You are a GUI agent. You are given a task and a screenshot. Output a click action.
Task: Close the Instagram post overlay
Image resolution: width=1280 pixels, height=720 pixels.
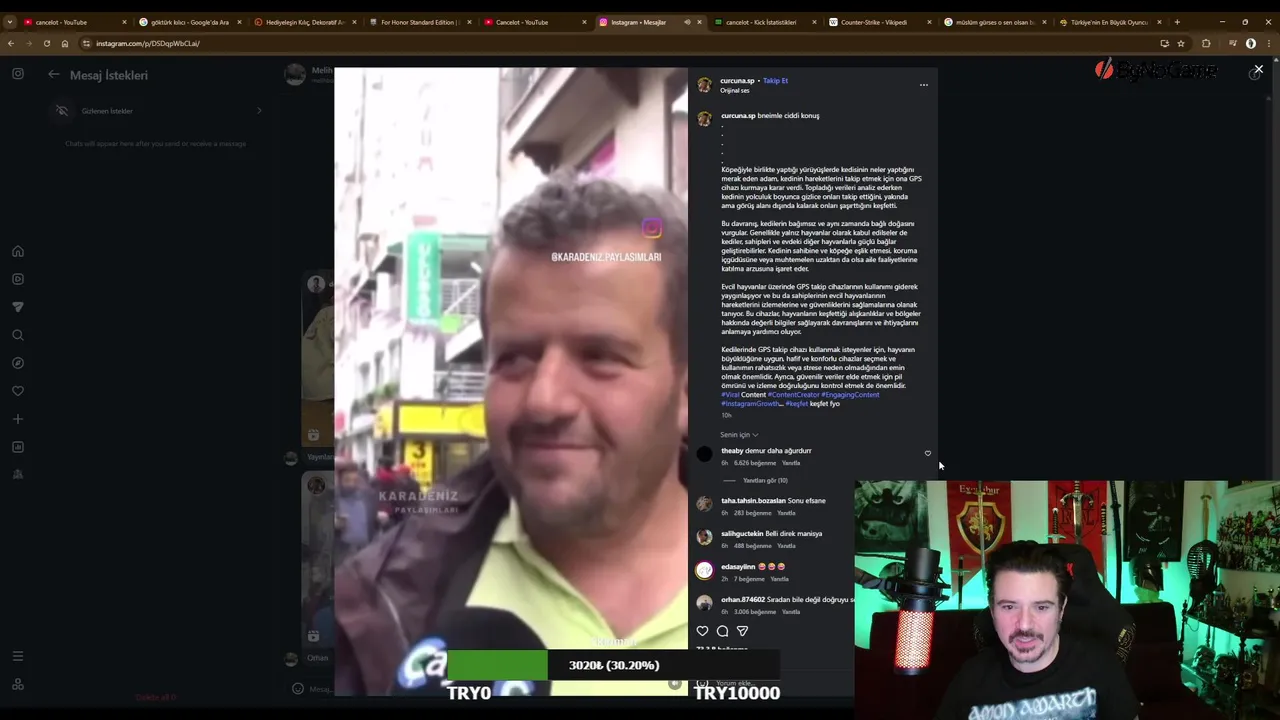(1258, 69)
